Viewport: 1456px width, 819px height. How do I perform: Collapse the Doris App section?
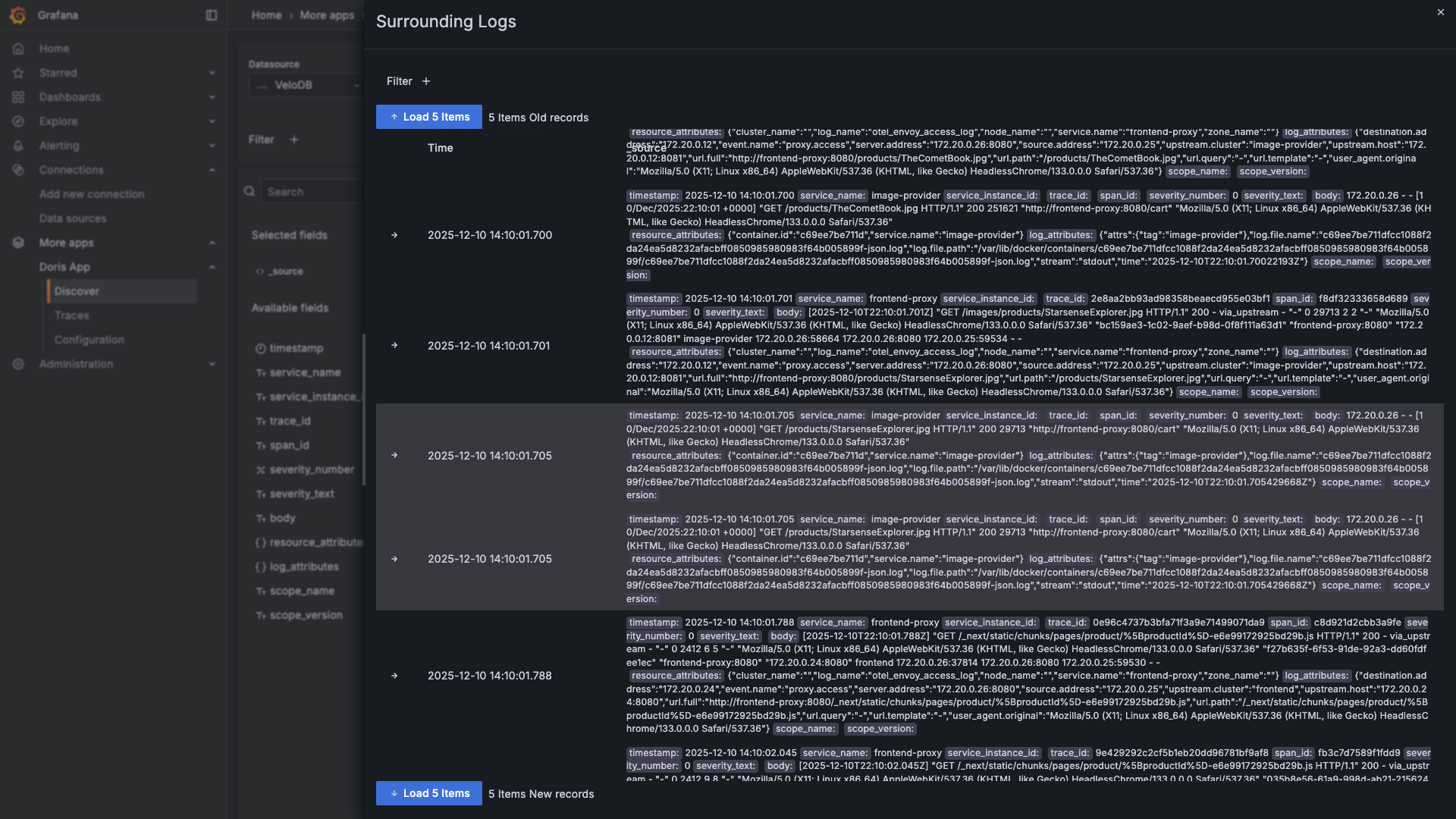[212, 267]
